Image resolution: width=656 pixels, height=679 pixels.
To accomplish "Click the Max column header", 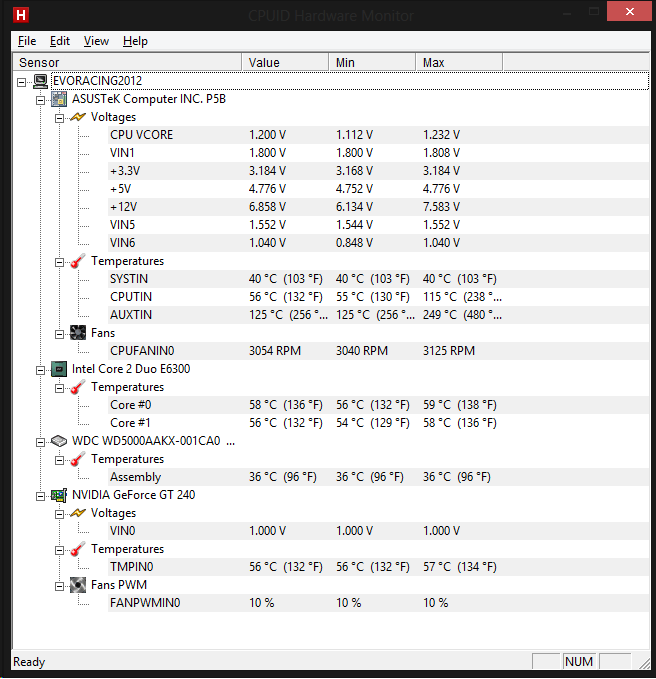I will coord(459,62).
